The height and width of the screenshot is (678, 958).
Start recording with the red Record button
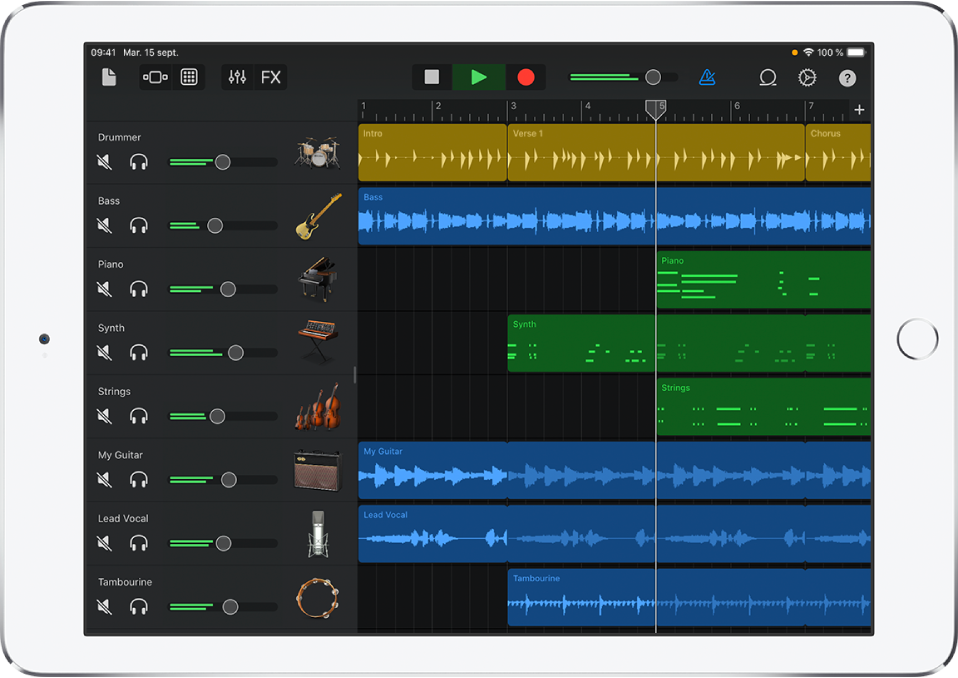click(526, 78)
